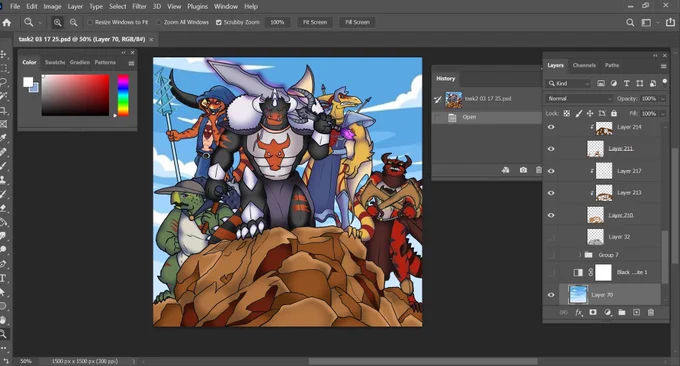680x366 pixels.
Task: Select the Eraser tool
Action: point(3,208)
